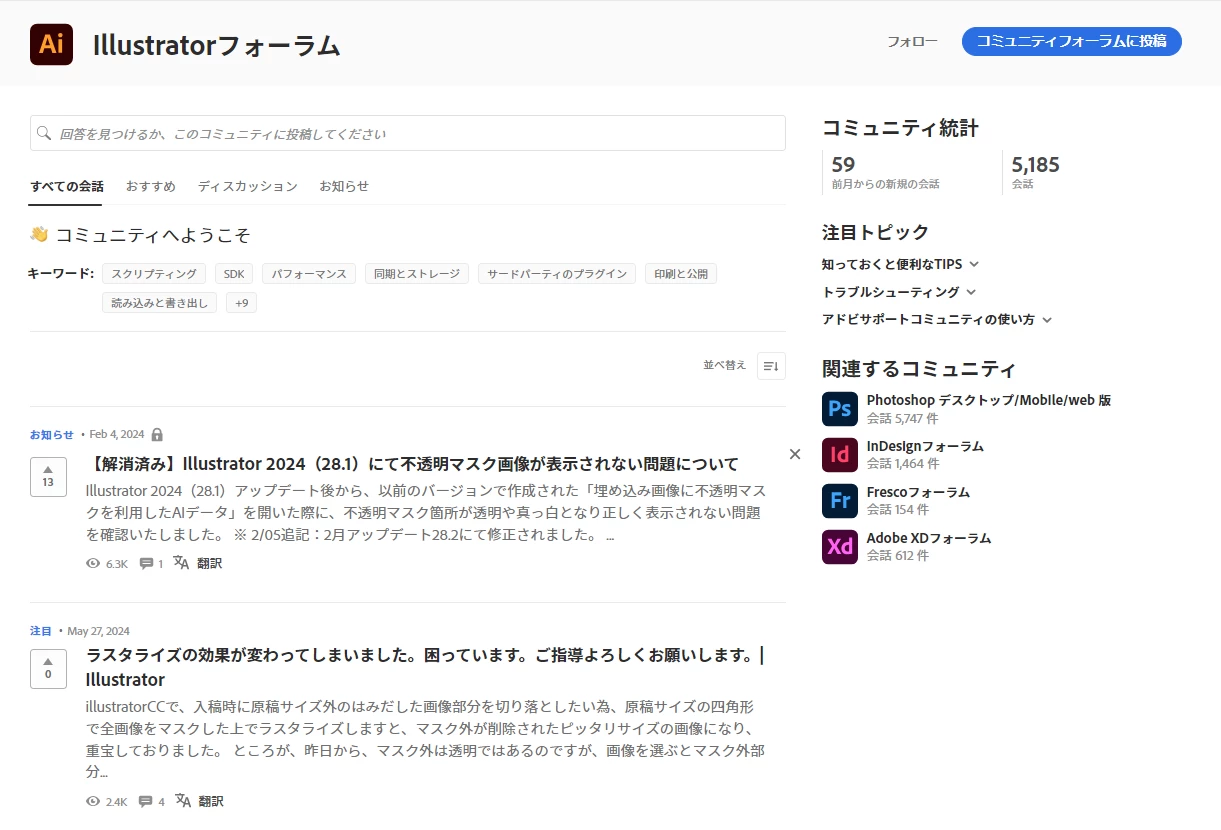Upvote the 不透明マスク画像 post with 13 votes

tap(48, 477)
